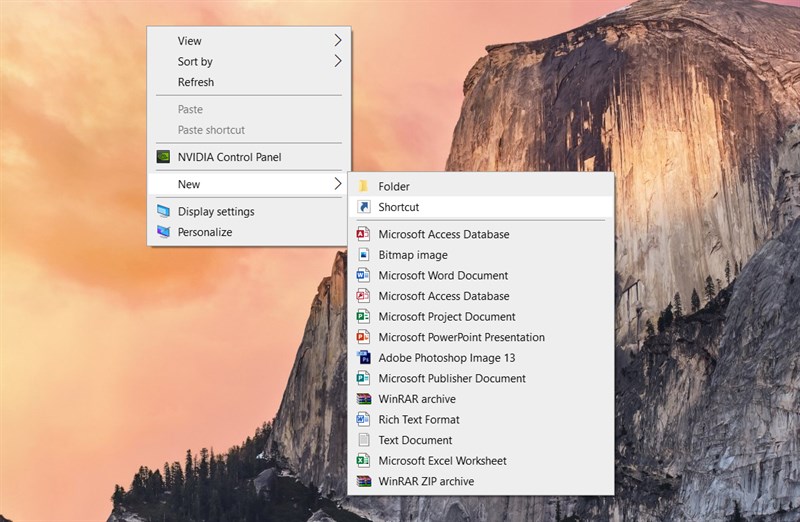Click the Microsoft Project Document icon
The width and height of the screenshot is (800, 522).
click(x=363, y=316)
